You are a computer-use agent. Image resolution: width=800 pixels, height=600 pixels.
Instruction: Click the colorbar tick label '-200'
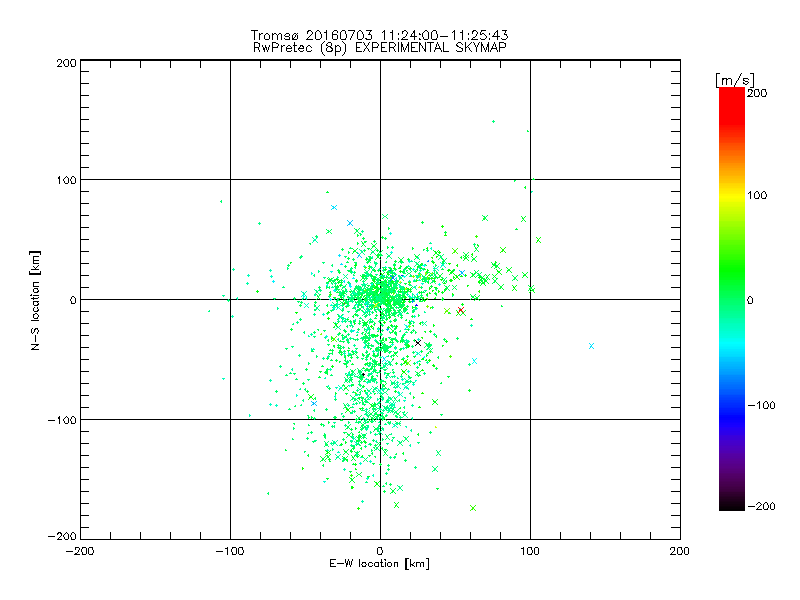click(x=761, y=506)
